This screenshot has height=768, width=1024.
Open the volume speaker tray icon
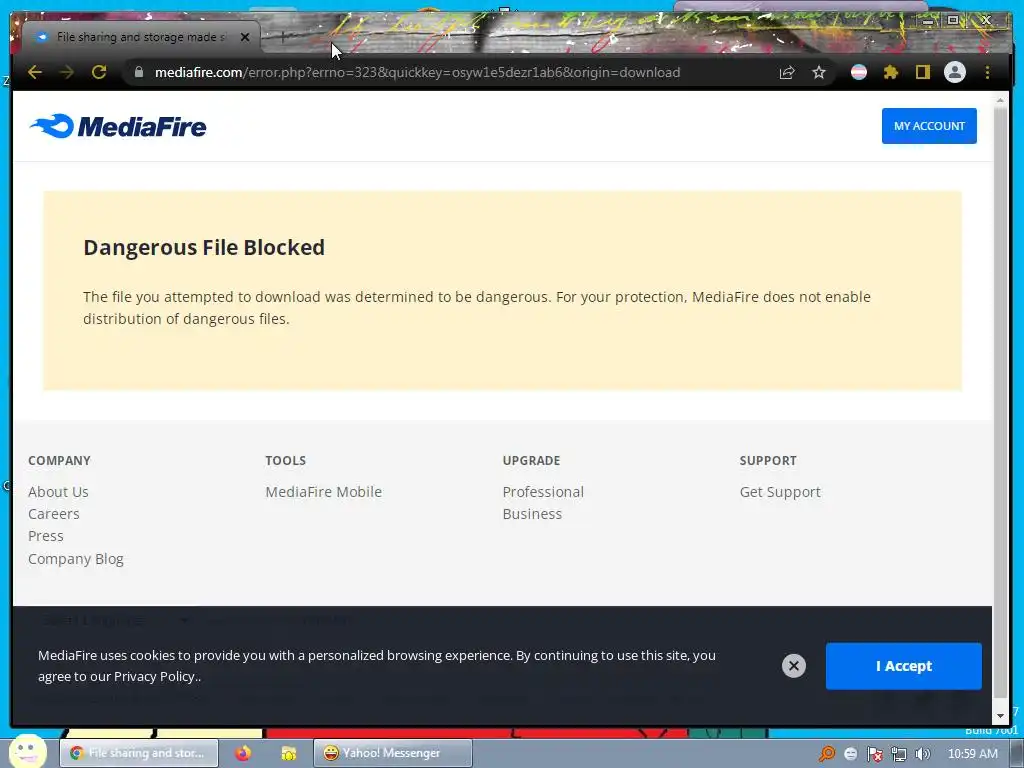coord(922,754)
